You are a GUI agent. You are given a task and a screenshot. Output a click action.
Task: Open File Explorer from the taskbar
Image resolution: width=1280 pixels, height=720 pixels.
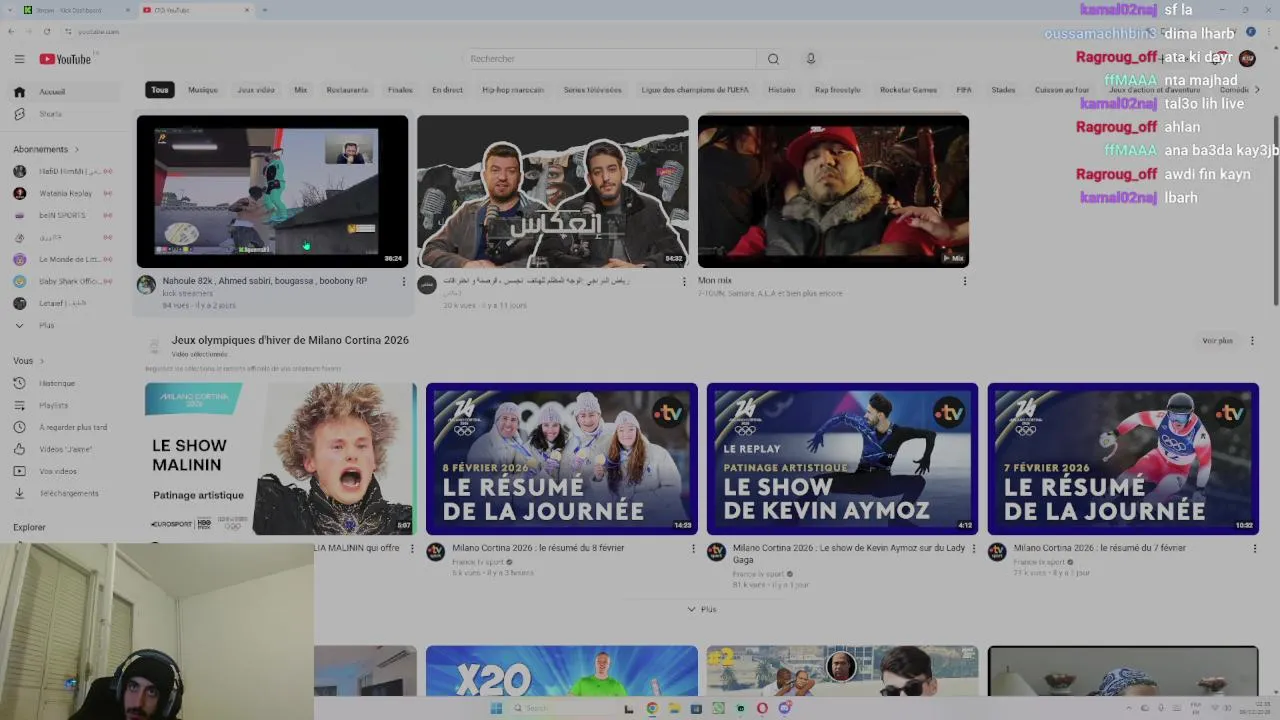pos(674,708)
